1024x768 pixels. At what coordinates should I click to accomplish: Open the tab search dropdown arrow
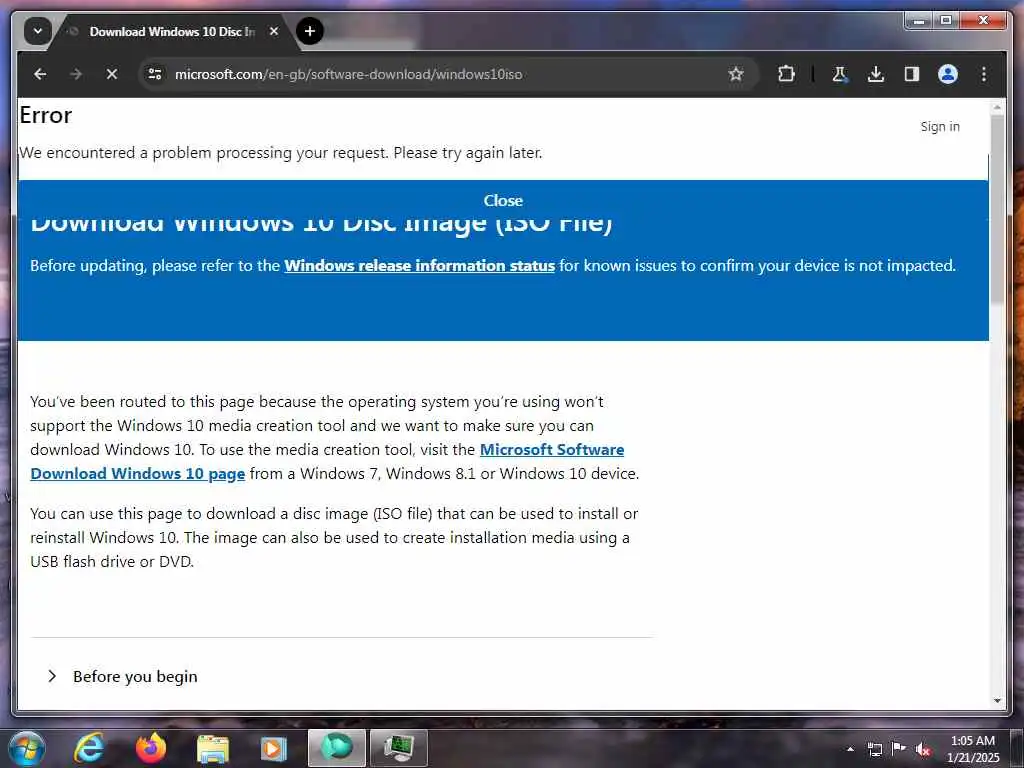37,31
